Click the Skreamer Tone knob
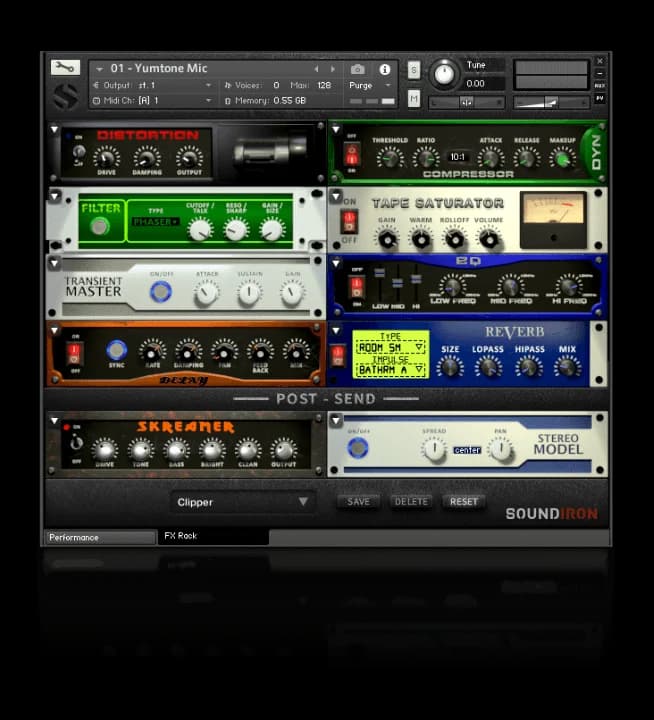The width and height of the screenshot is (654, 720). click(x=141, y=450)
